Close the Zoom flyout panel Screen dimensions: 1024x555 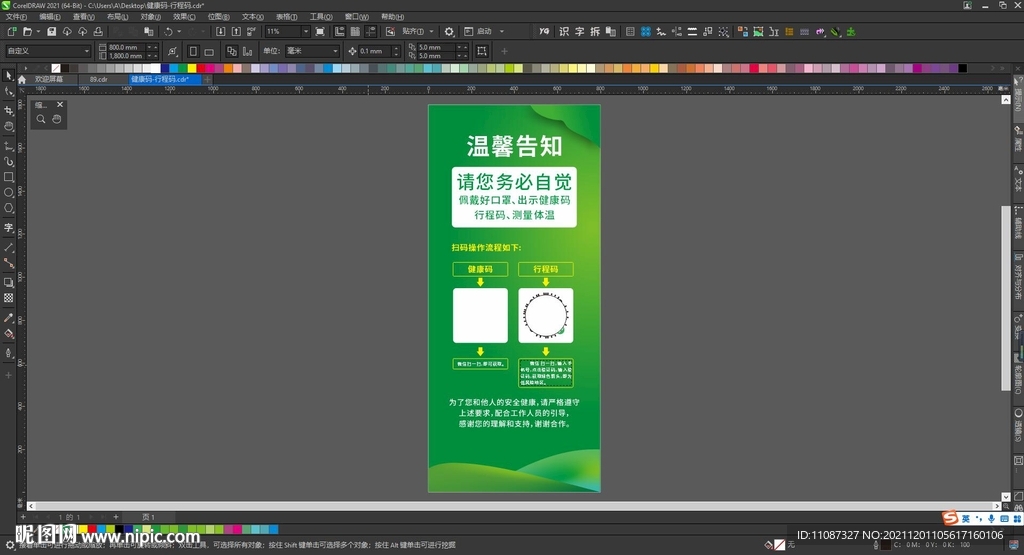pos(60,104)
